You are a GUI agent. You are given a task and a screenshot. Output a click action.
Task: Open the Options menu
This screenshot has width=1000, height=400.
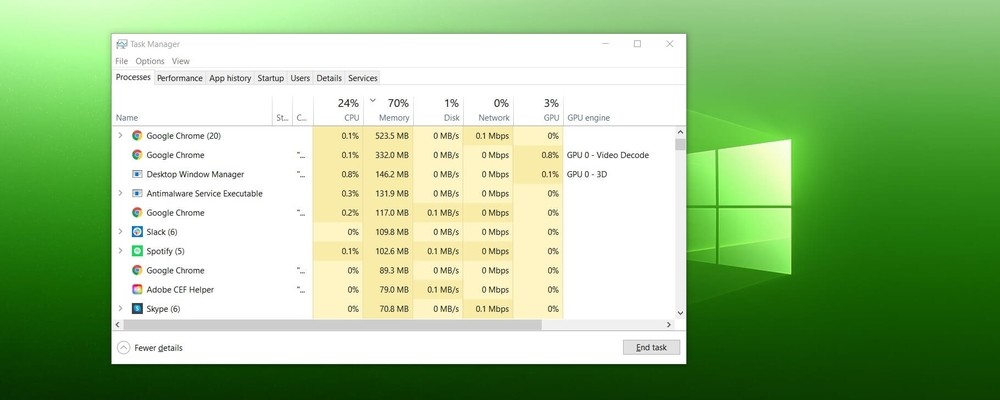point(150,61)
